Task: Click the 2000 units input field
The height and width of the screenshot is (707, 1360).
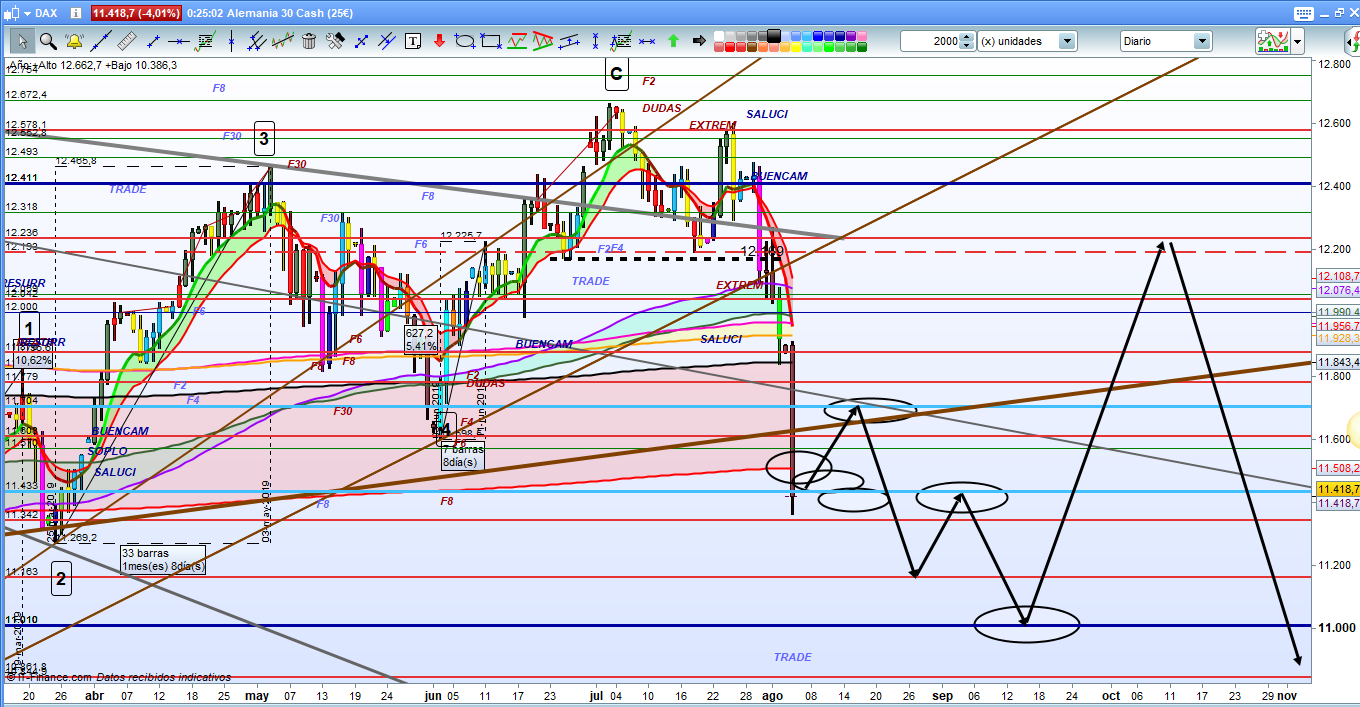Action: [x=929, y=41]
